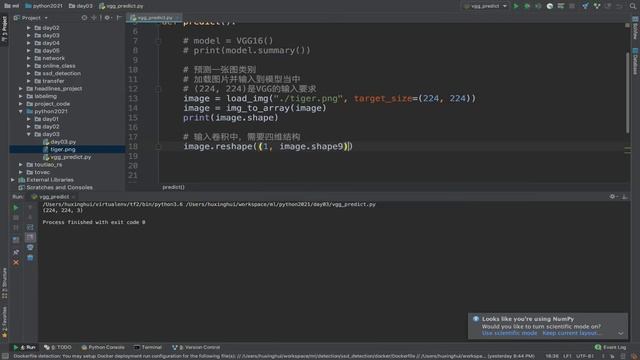This screenshot has width=640, height=360.
Task: Open the profiler icon in the top toolbar
Action: [550, 6]
